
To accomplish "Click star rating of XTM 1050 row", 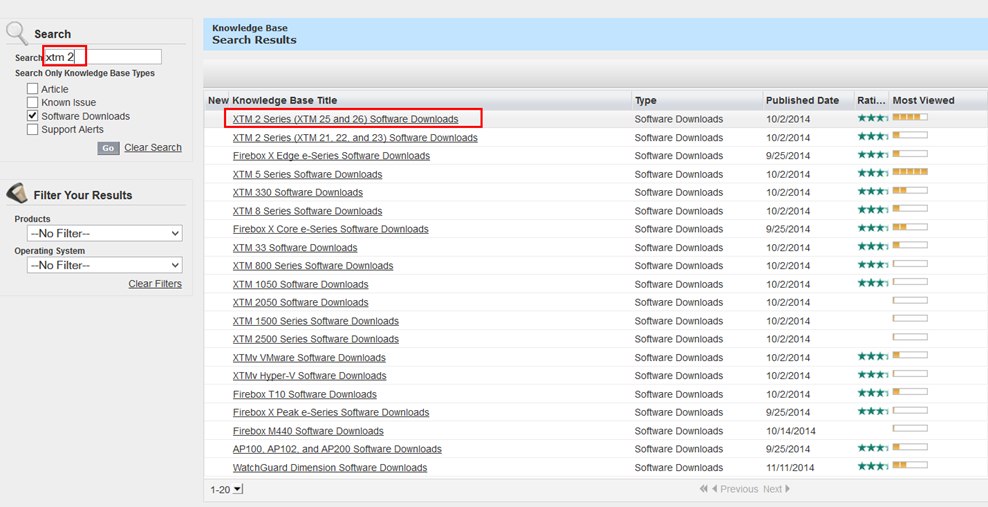I will coord(873,283).
